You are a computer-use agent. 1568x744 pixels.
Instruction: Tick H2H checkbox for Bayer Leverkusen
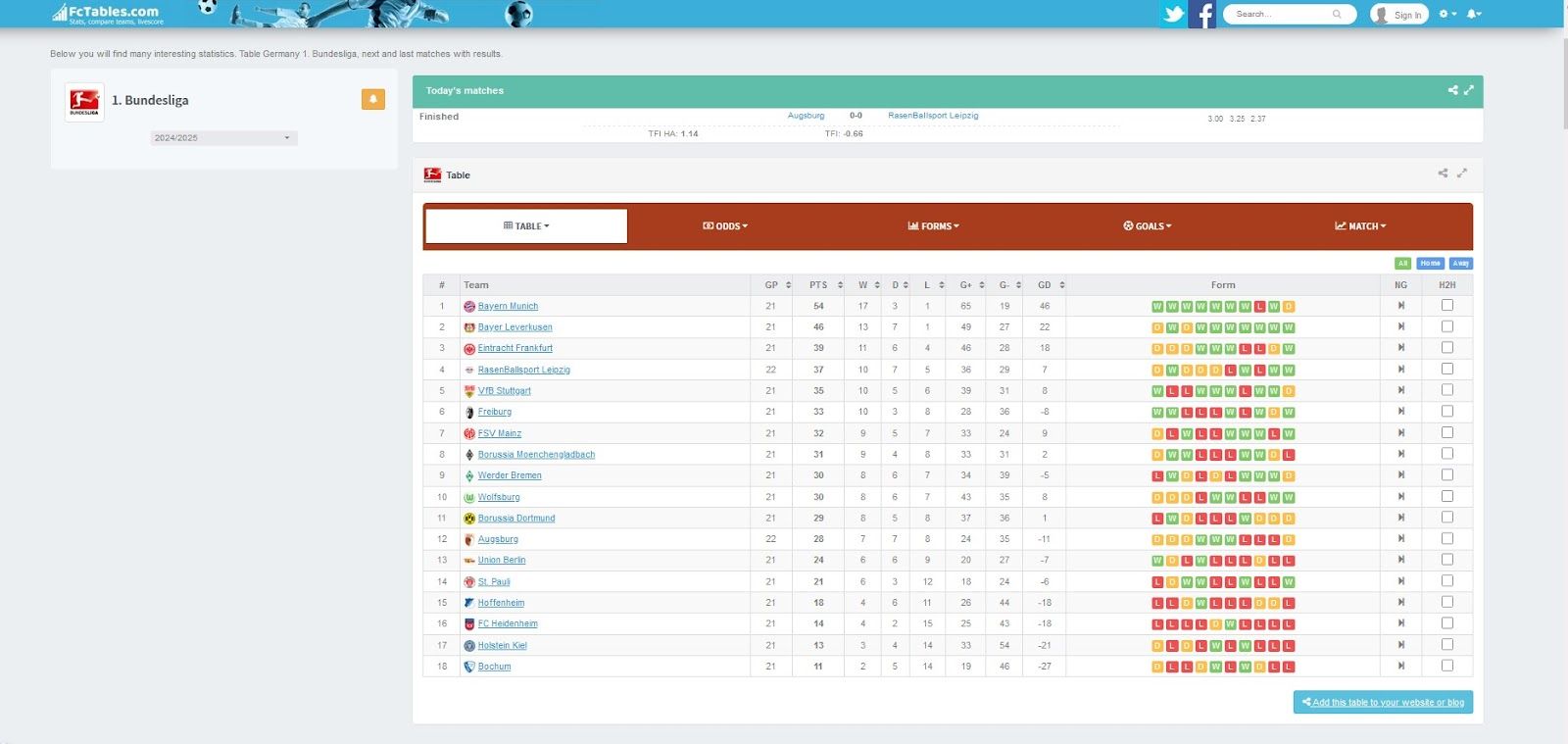pyautogui.click(x=1447, y=326)
